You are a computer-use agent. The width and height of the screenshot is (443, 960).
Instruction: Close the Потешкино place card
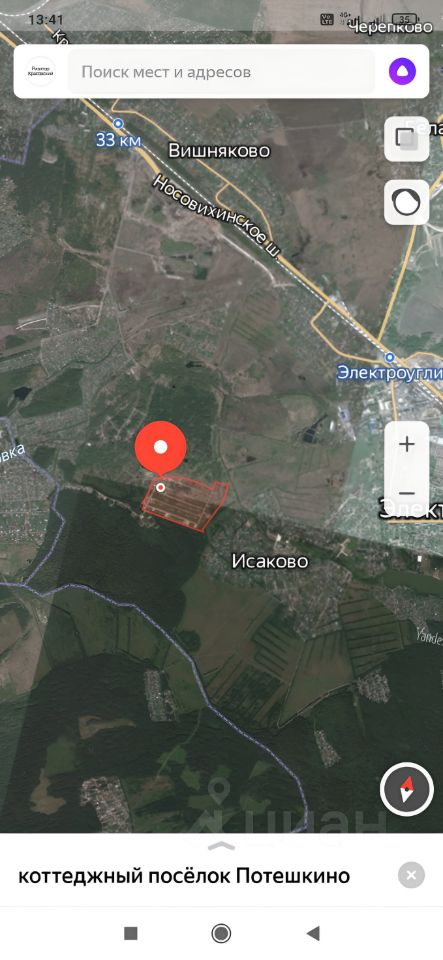click(x=411, y=875)
